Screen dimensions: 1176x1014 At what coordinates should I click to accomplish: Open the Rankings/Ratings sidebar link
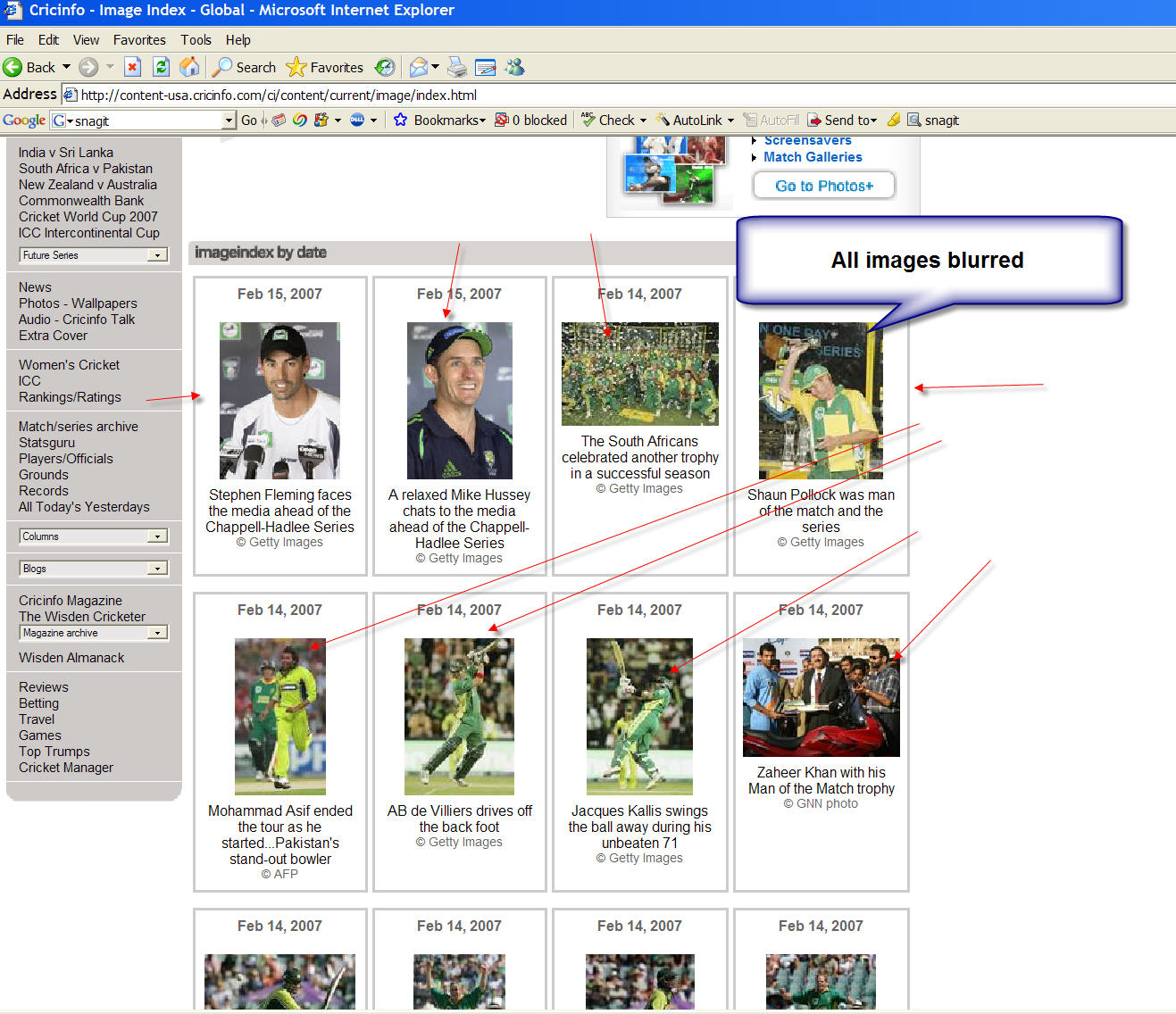click(x=70, y=397)
